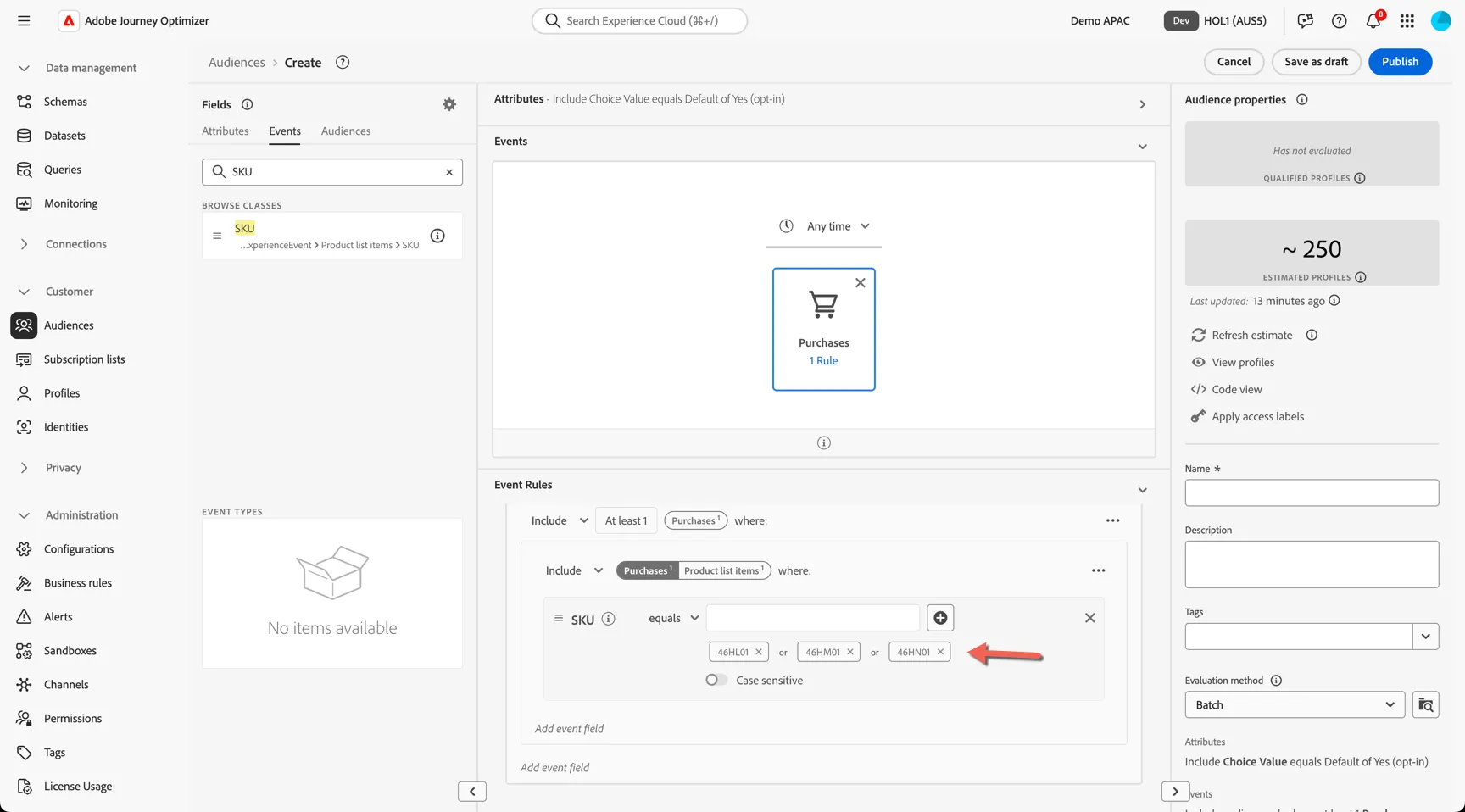
Task: Click info icon next to SKU browse class
Action: [x=437, y=236]
